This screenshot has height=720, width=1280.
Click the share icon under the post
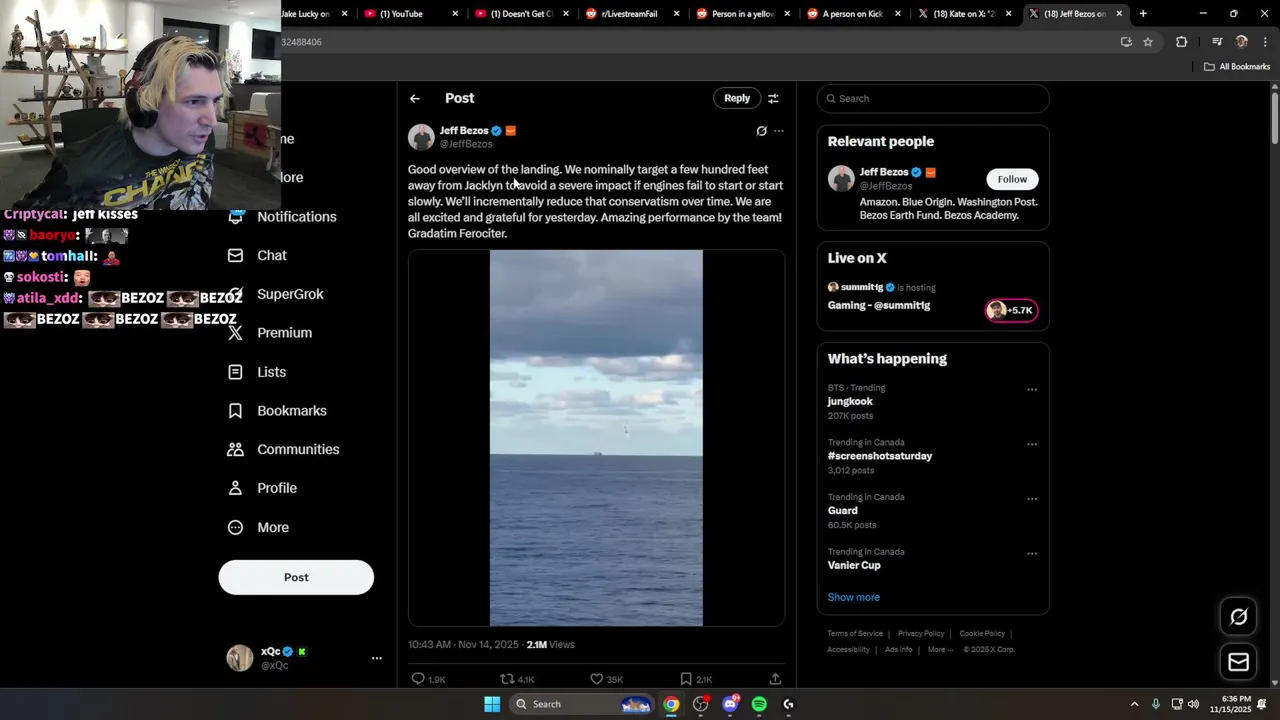(x=775, y=679)
